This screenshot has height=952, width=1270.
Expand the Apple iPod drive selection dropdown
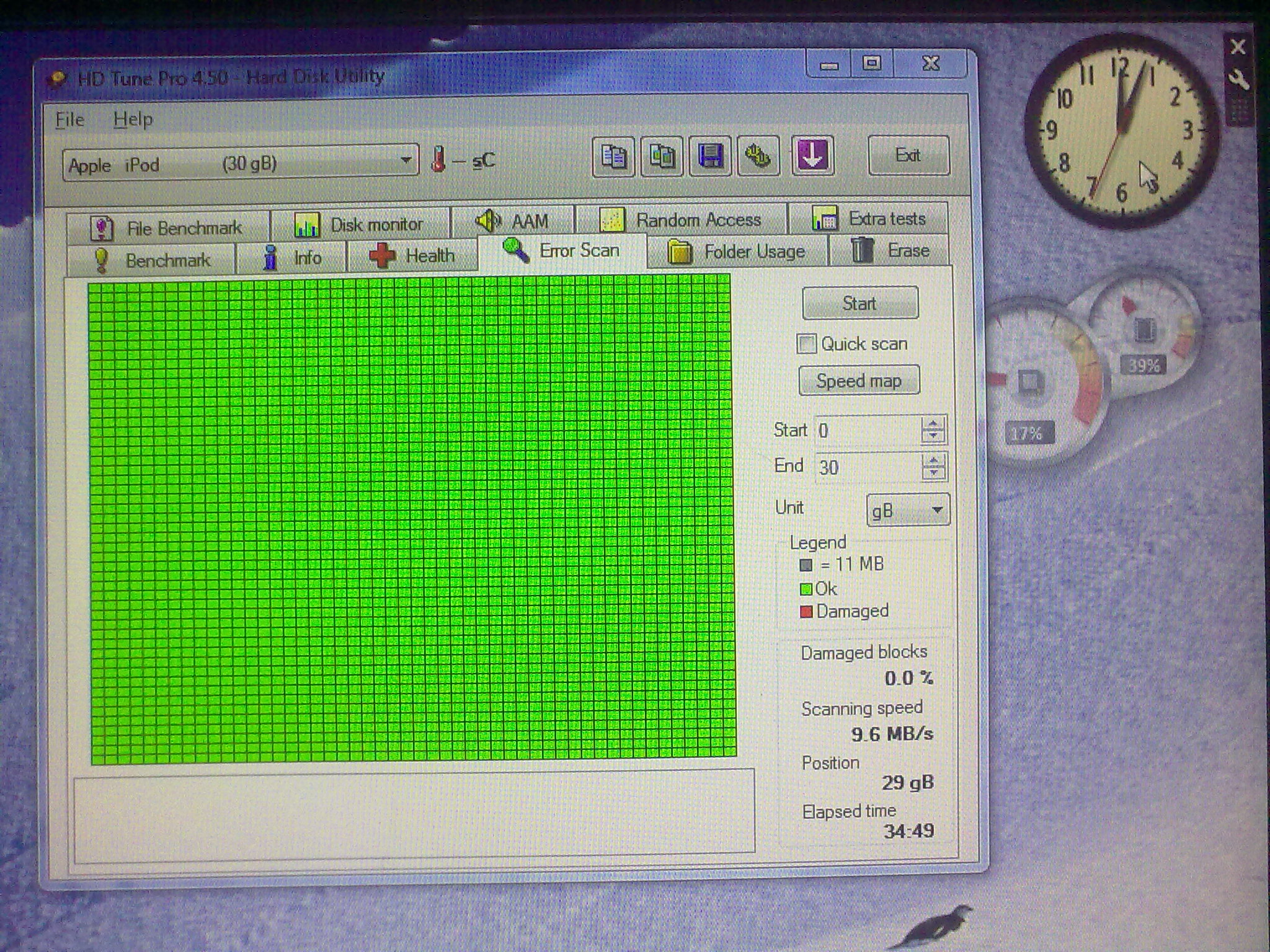(x=406, y=161)
